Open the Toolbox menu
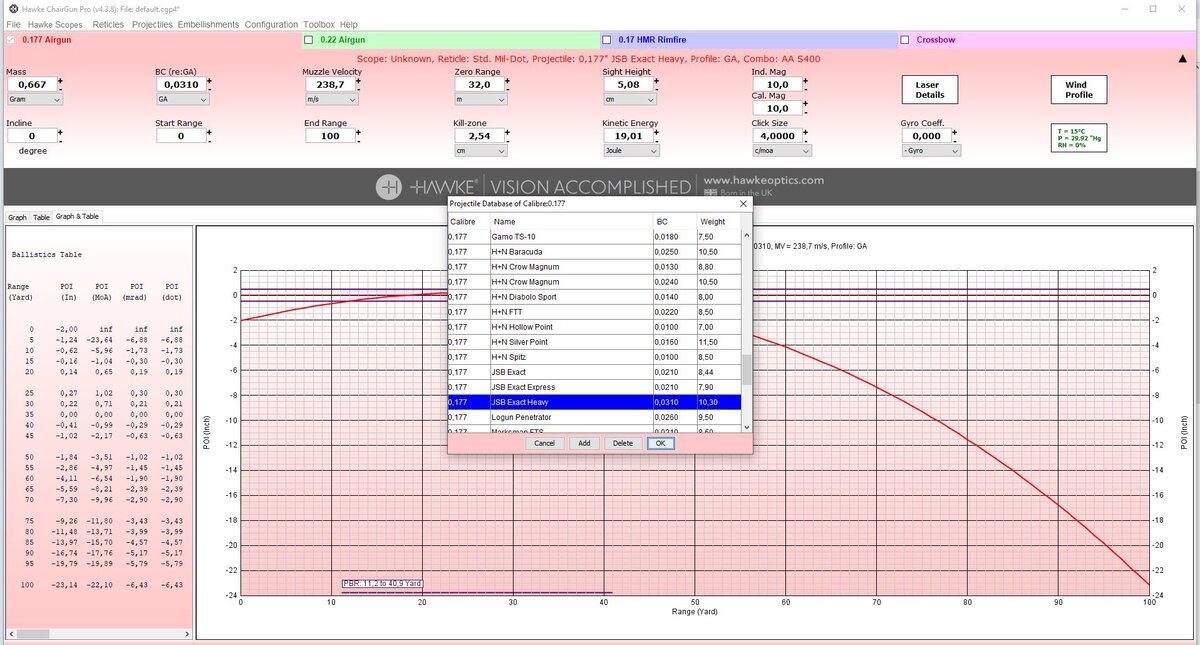This screenshot has width=1200, height=645. [x=319, y=24]
